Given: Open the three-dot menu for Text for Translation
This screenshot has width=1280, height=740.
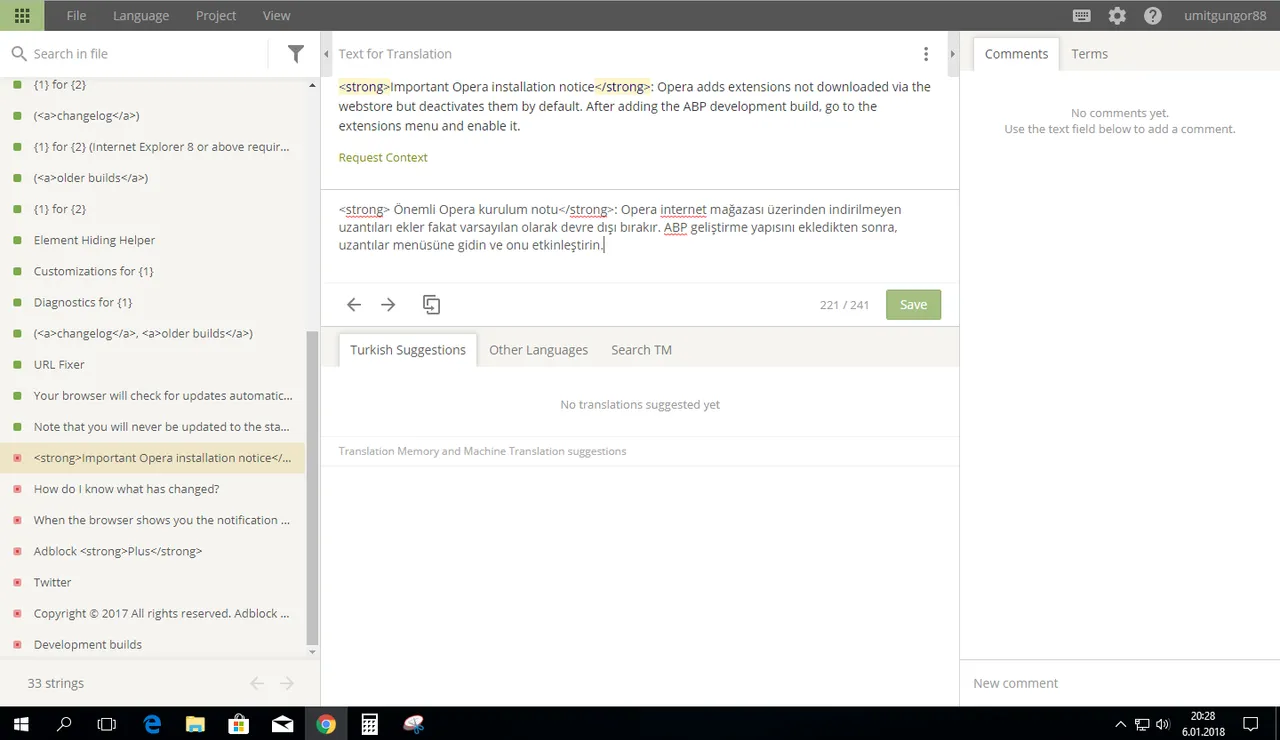Looking at the screenshot, I should pos(926,54).
